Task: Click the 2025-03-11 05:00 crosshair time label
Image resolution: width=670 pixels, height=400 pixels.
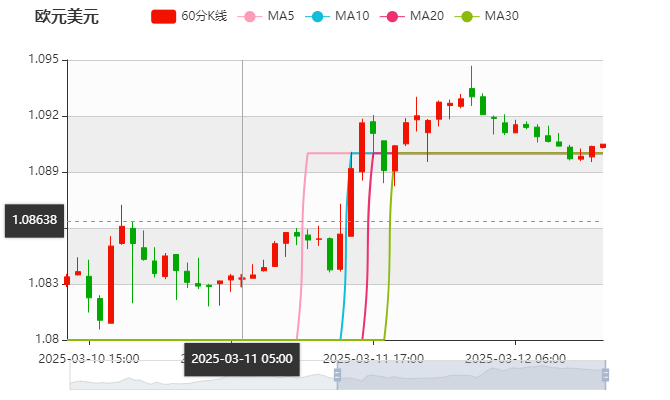Action: point(242,359)
